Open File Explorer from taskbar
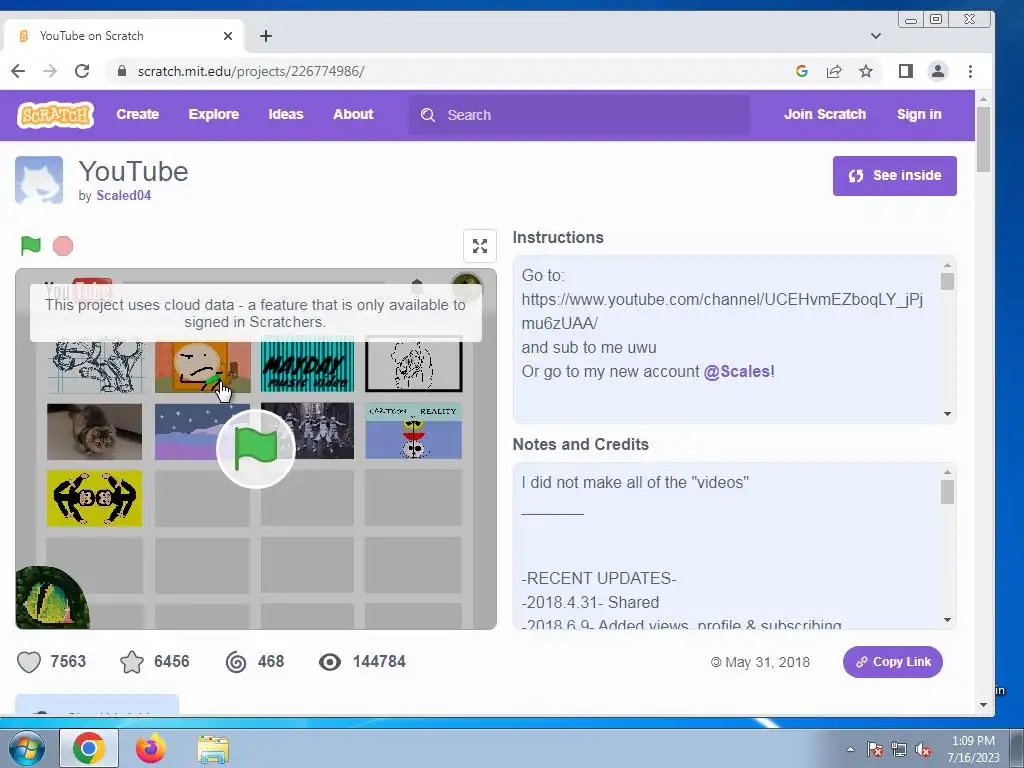The image size is (1024, 768). point(213,749)
